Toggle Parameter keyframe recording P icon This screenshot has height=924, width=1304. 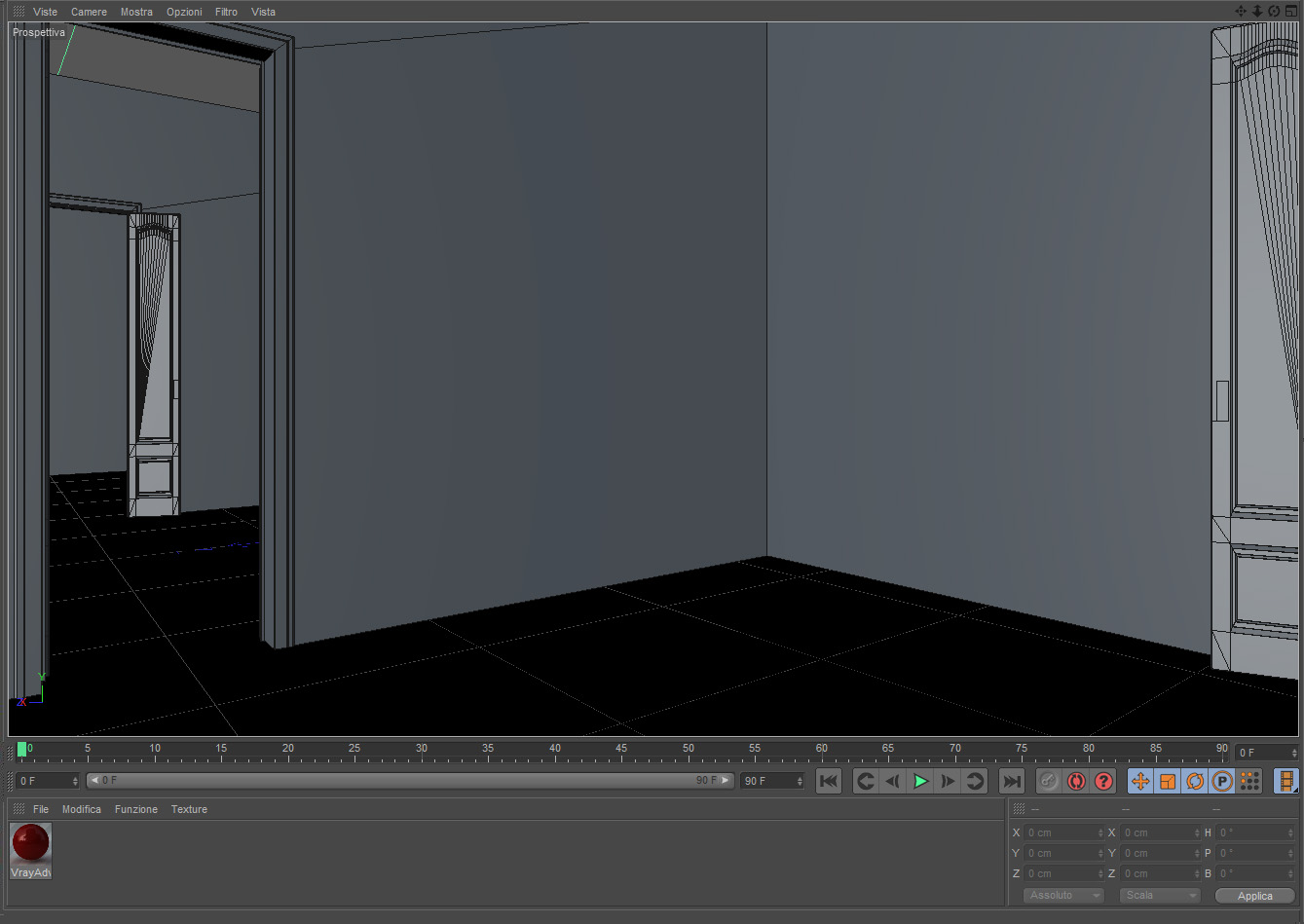[1222, 781]
